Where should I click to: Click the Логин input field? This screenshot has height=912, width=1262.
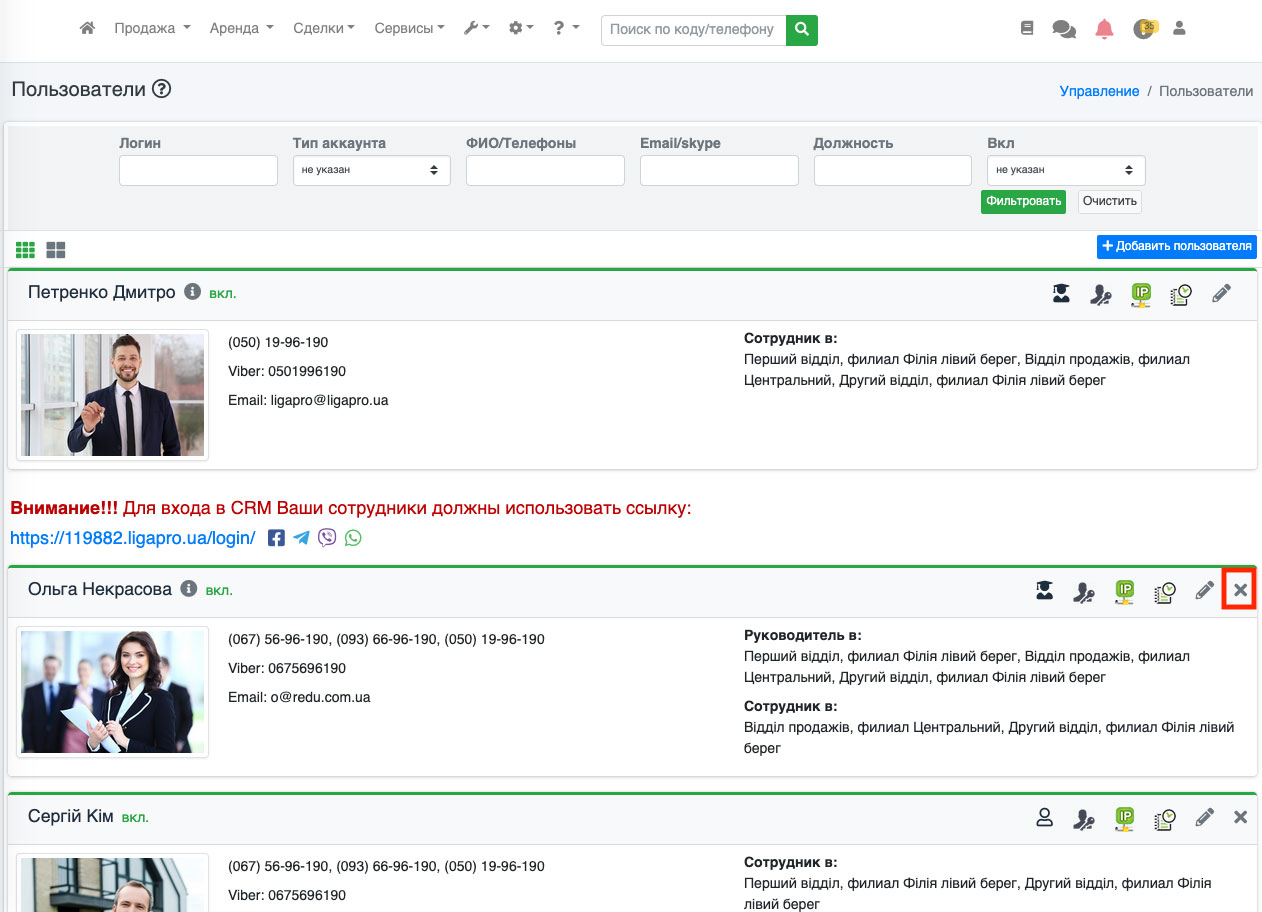198,170
